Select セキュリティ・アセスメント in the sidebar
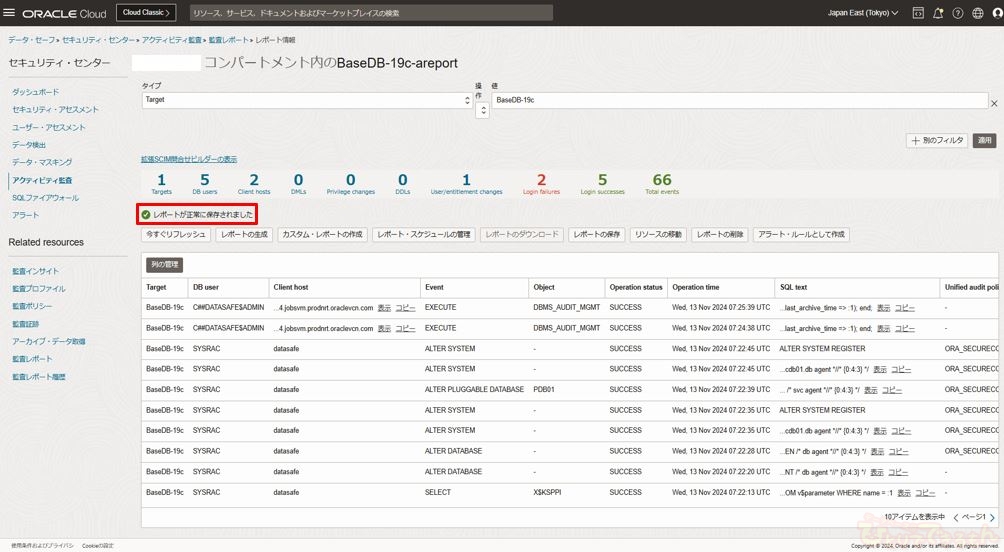Screen dimensions: 1004x552 coord(55,110)
